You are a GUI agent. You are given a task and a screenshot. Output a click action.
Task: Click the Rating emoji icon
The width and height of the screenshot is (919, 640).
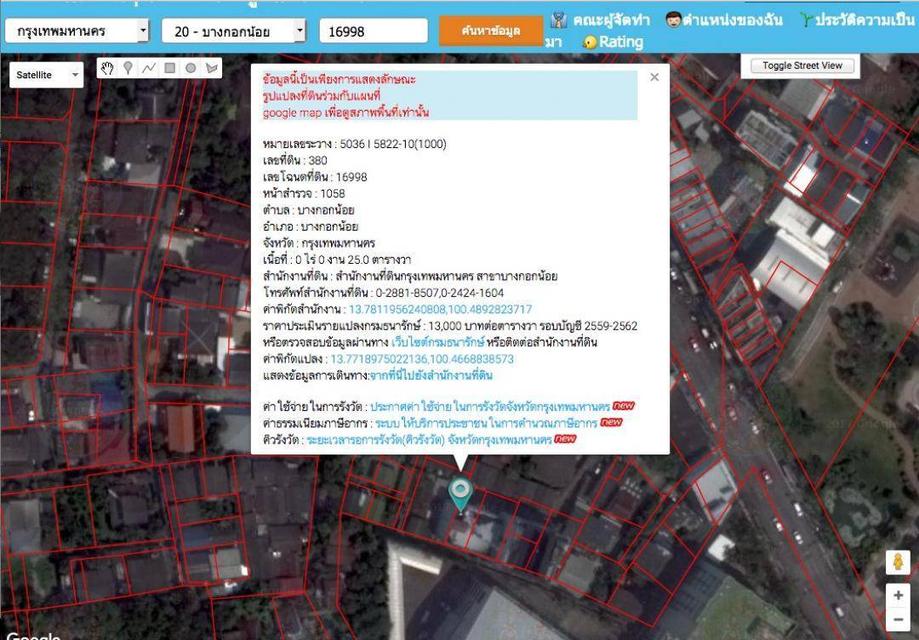point(590,42)
